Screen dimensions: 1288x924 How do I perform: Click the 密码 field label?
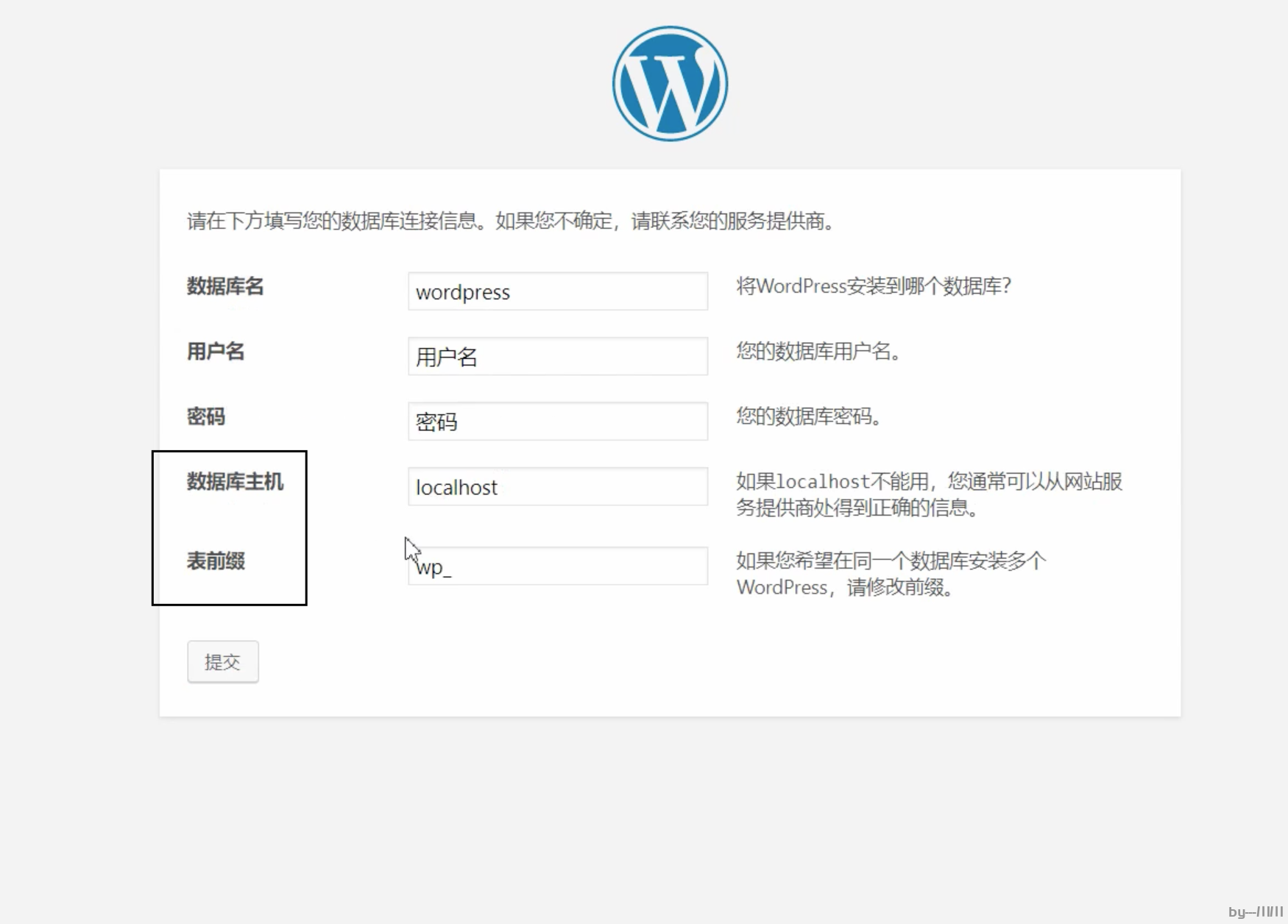206,416
